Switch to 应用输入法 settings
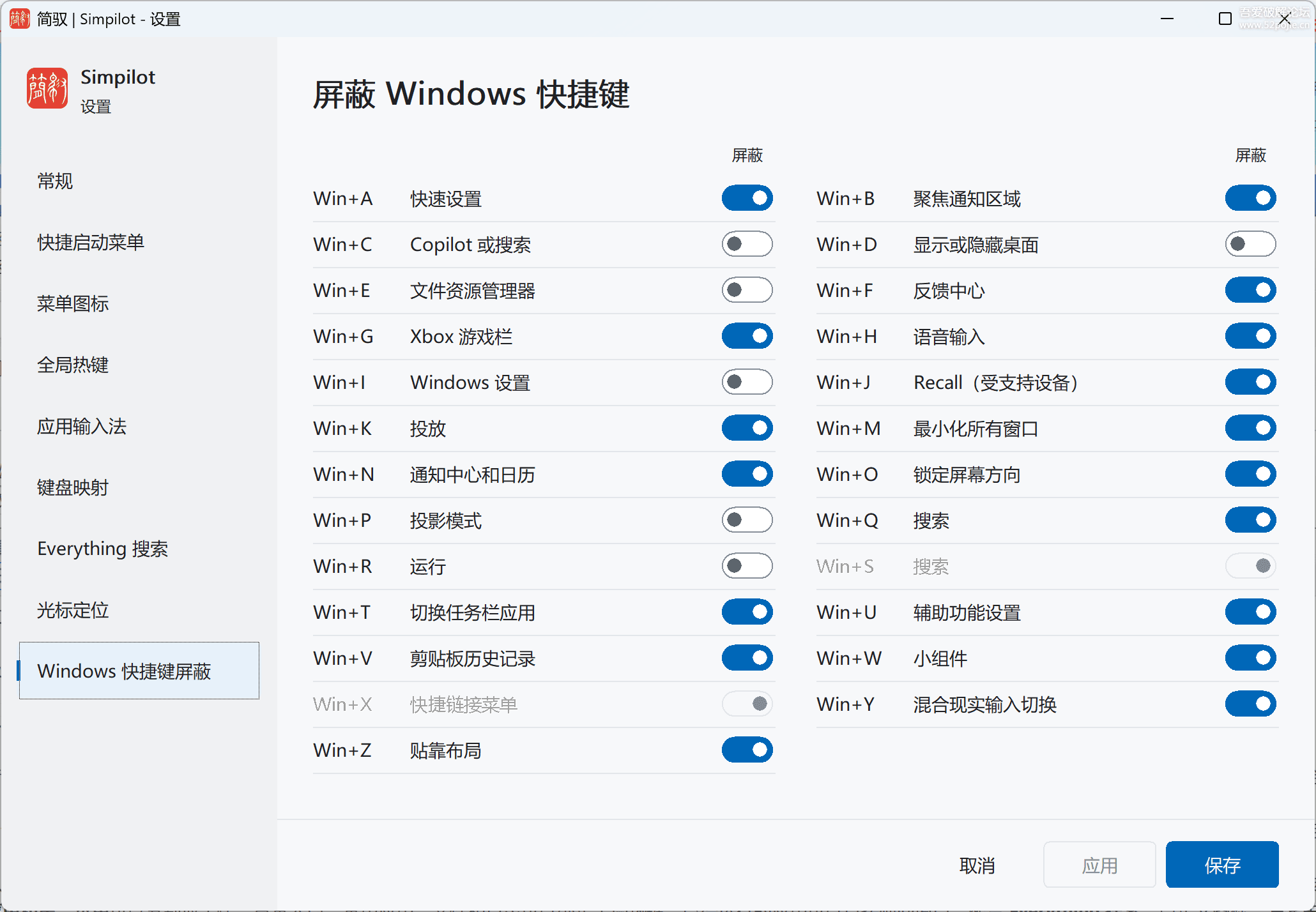Viewport: 1316px width, 912px height. pyautogui.click(x=139, y=427)
